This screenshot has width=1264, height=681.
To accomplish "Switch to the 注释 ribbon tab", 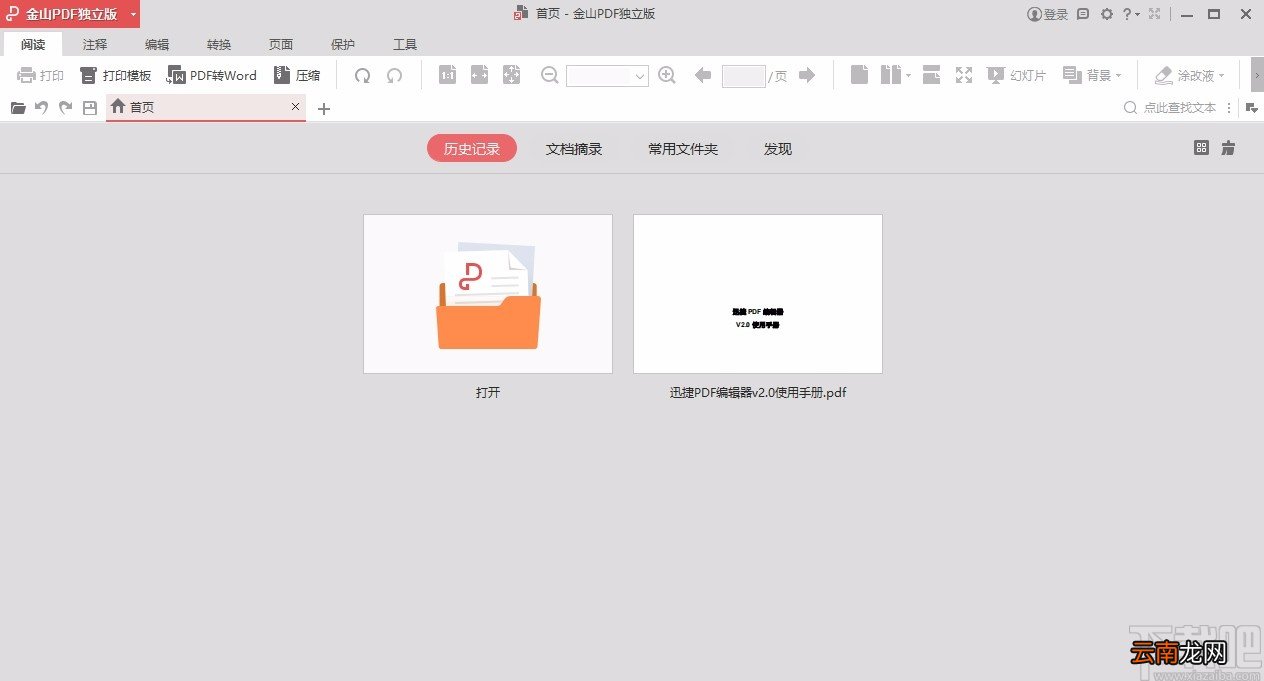I will [95, 44].
